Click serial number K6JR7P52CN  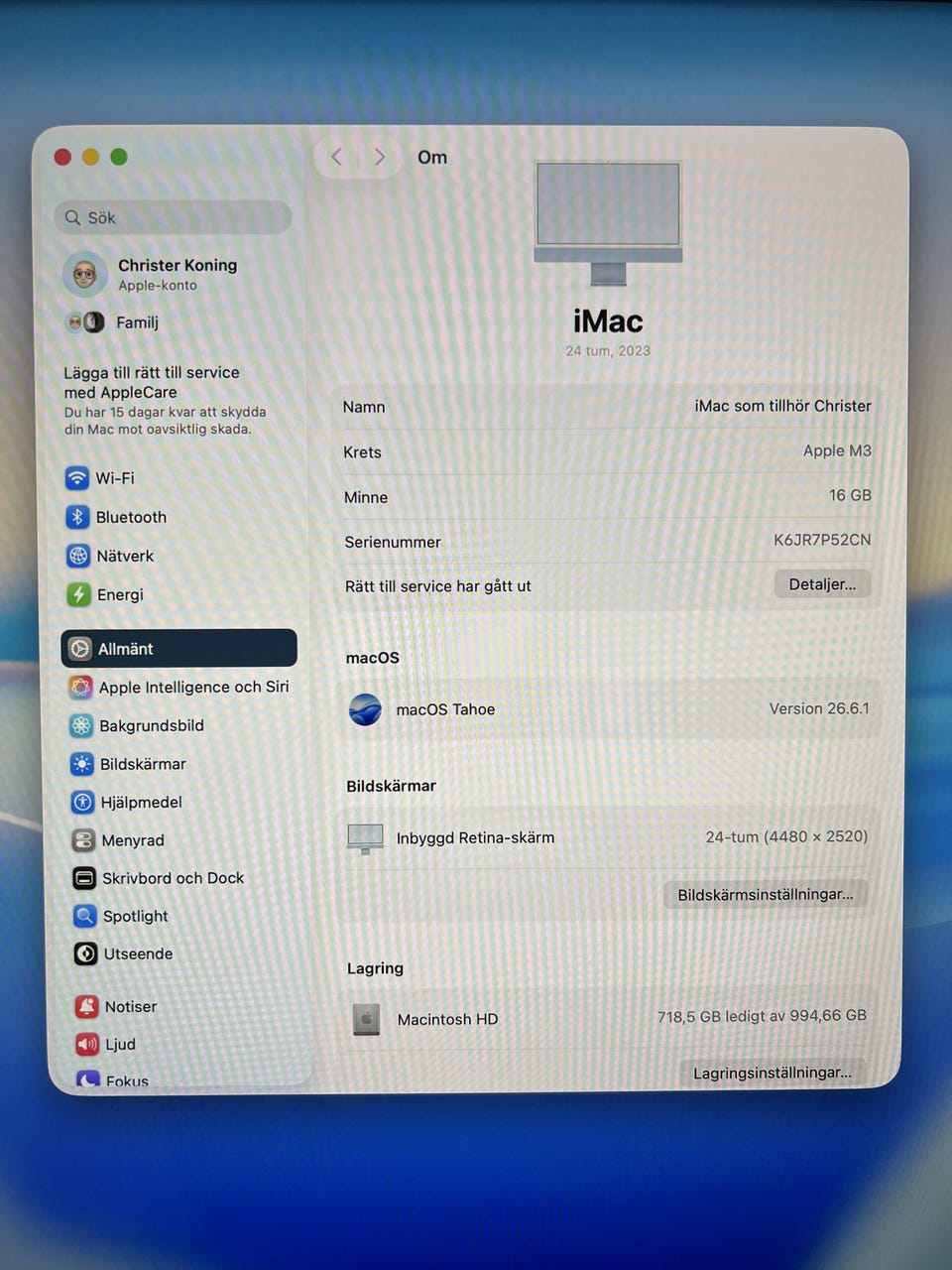point(822,540)
